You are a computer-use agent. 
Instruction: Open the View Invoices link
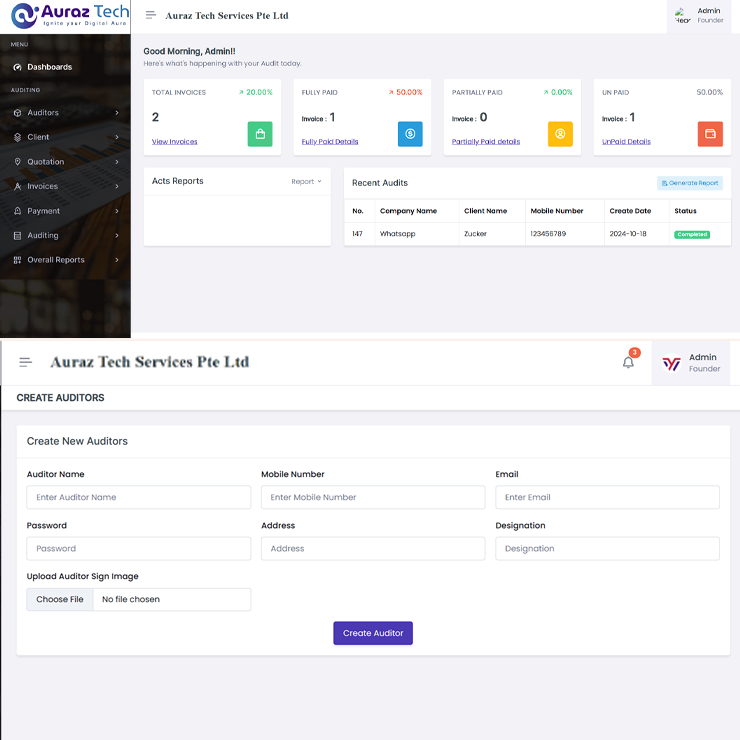175,142
